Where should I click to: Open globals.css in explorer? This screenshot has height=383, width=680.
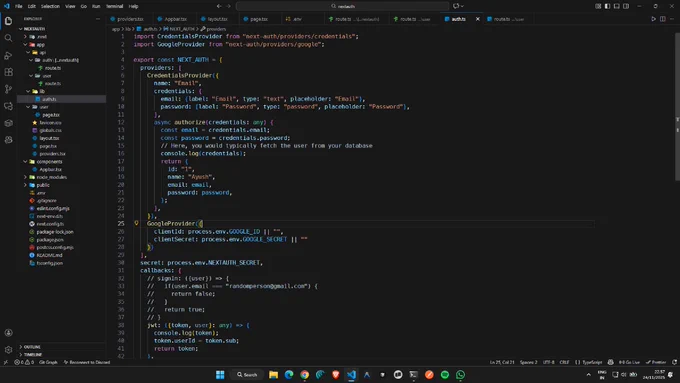click(50, 131)
